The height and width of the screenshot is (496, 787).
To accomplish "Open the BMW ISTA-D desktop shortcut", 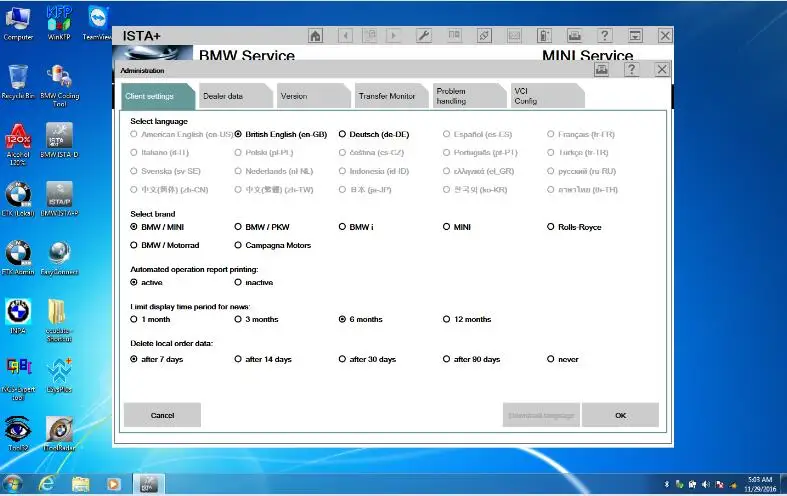I will (x=59, y=141).
